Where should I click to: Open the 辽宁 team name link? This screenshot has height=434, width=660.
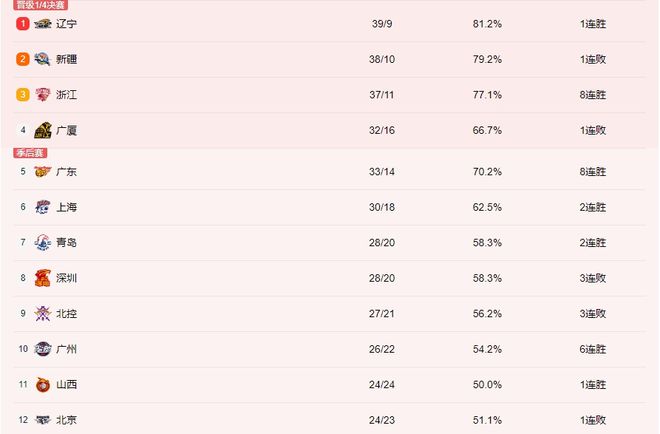pos(67,24)
